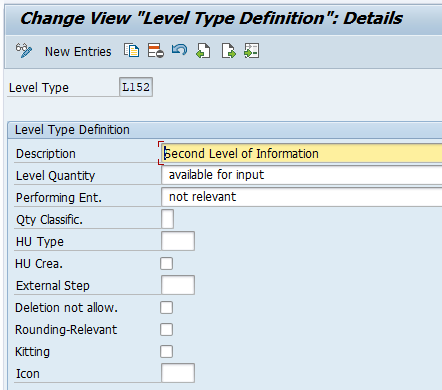Tick the Deletion not allow. checkbox
442x390 pixels.
click(x=166, y=307)
